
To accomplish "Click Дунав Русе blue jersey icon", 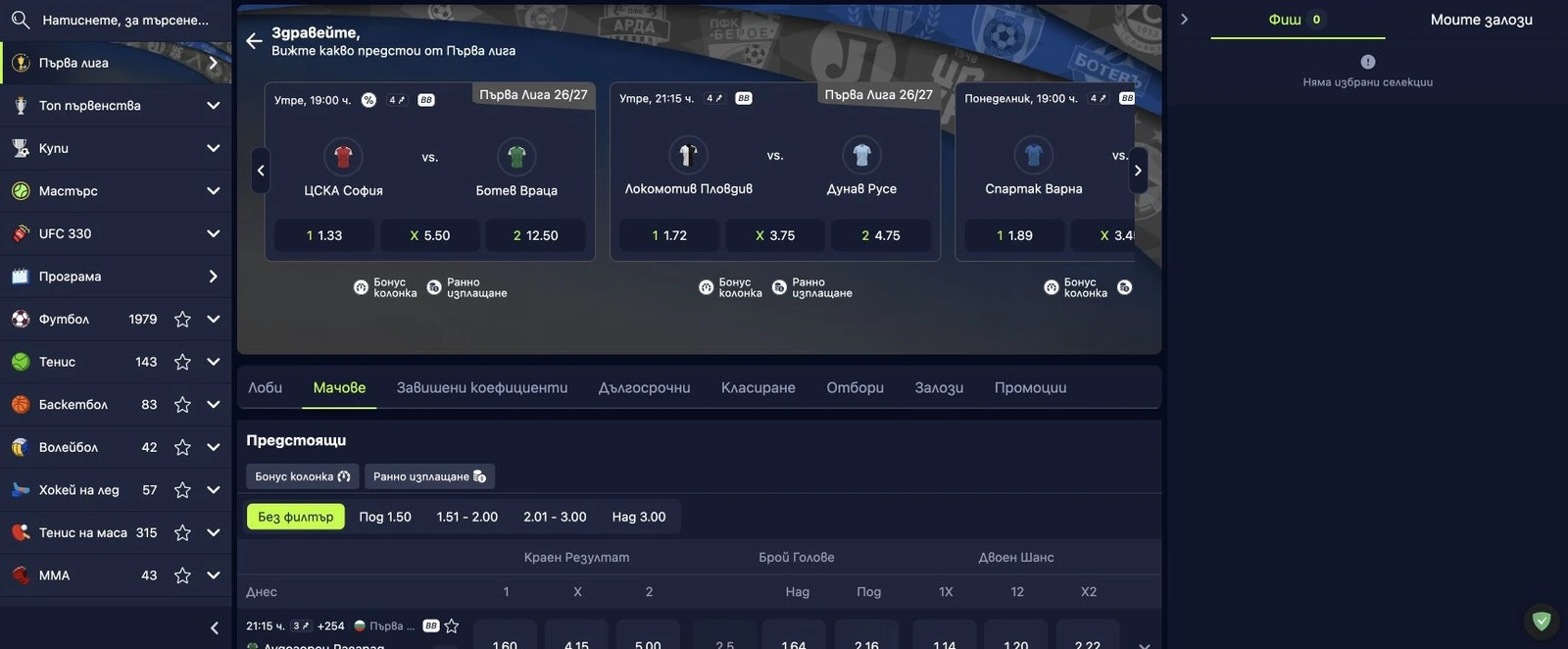I will pyautogui.click(x=861, y=155).
